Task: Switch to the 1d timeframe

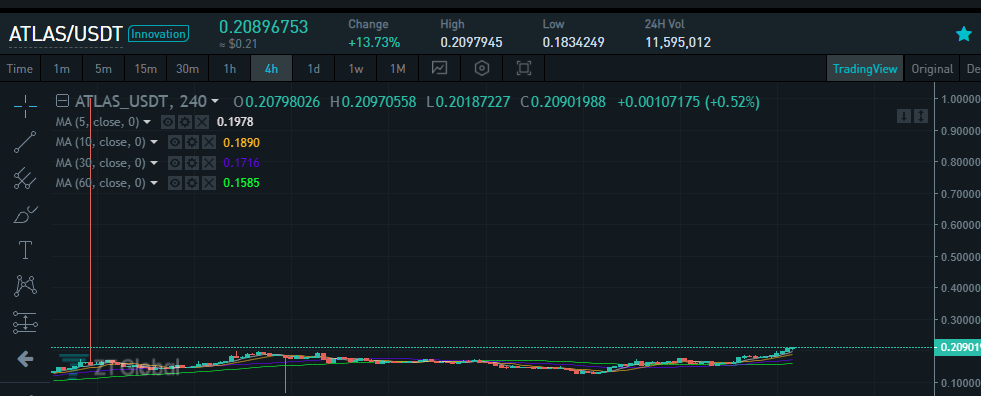Action: (x=313, y=68)
